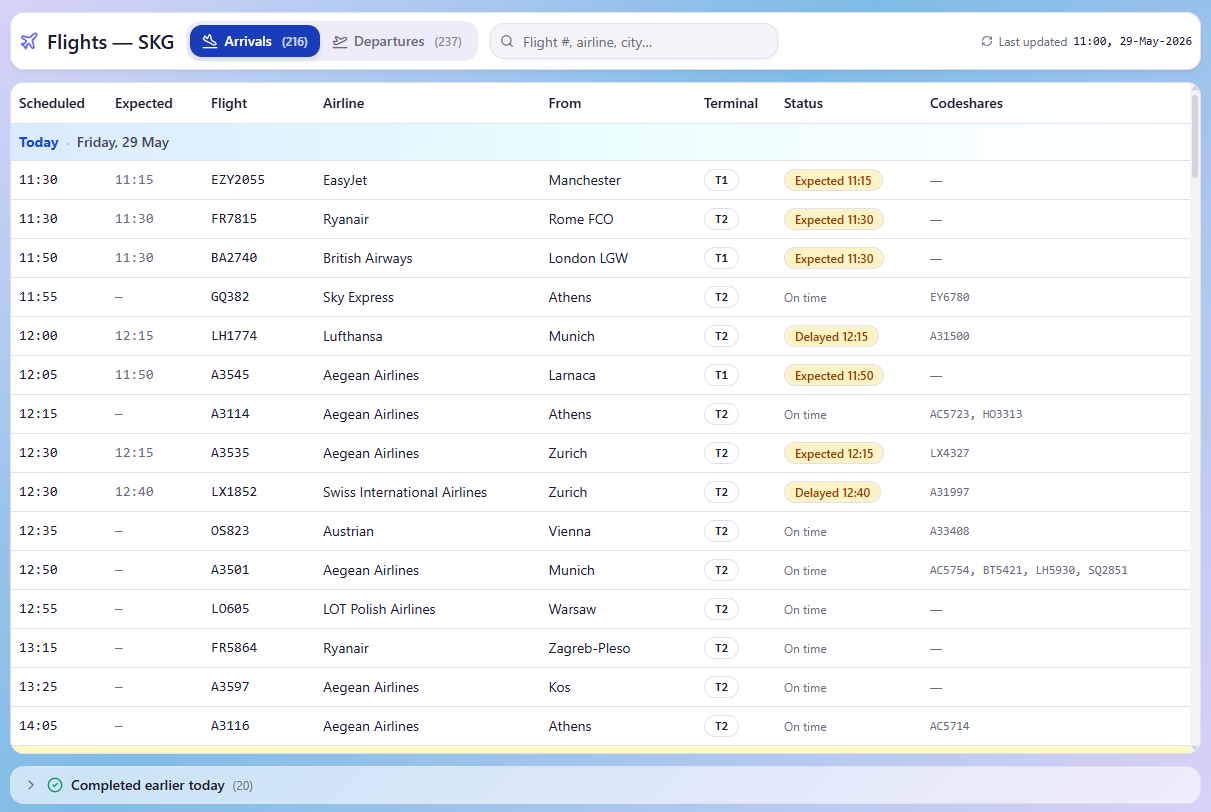Switch to the Departures tab
The image size is (1211, 812).
click(x=397, y=41)
